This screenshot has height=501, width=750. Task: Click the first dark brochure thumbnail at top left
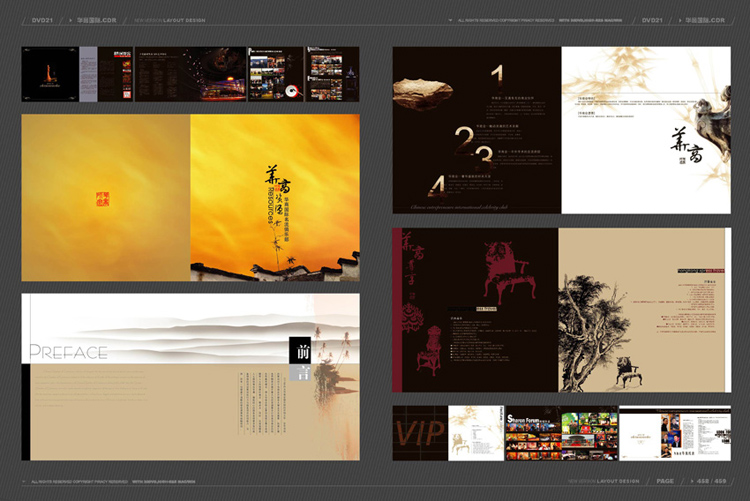point(50,74)
